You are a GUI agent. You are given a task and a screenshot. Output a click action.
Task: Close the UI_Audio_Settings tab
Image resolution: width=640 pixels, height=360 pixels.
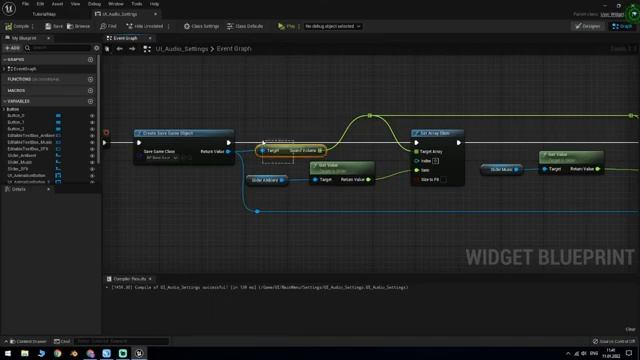coord(155,14)
